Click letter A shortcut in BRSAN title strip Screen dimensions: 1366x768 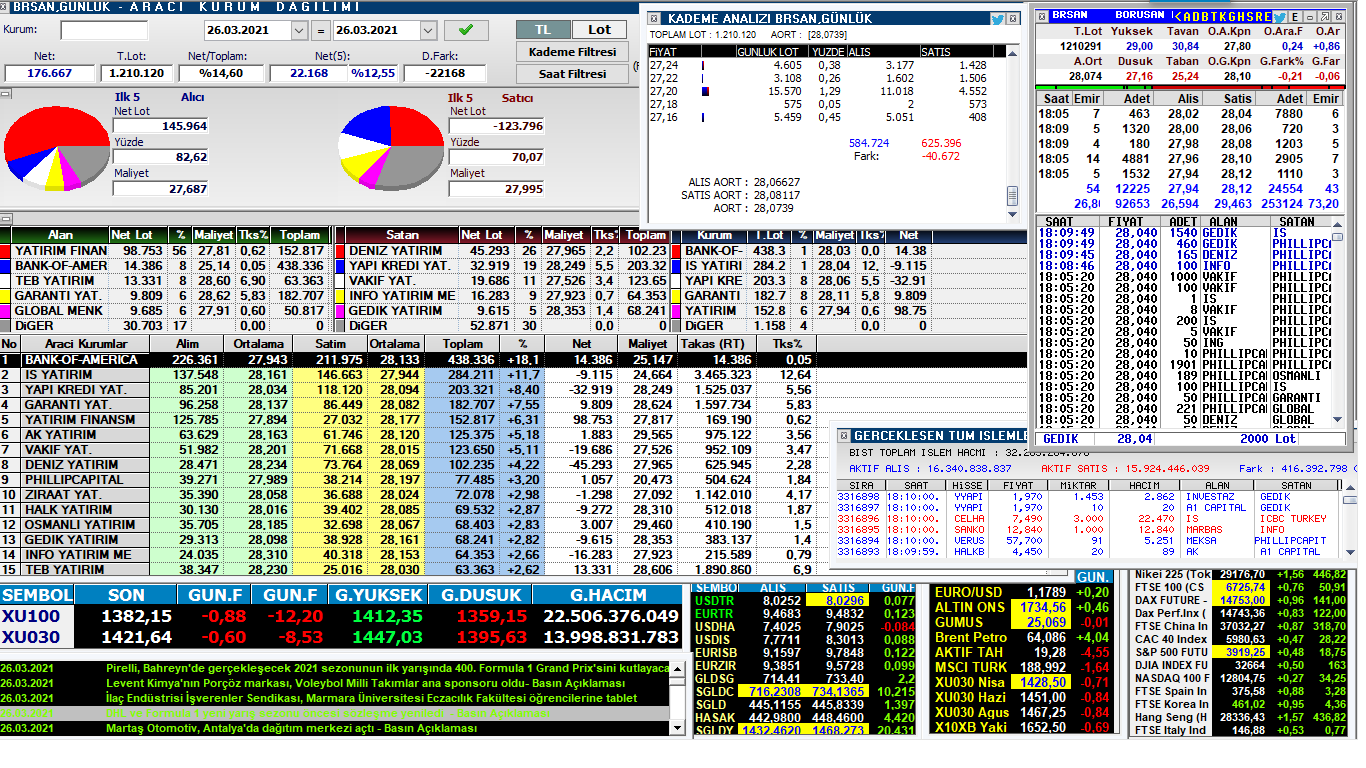click(x=1187, y=17)
